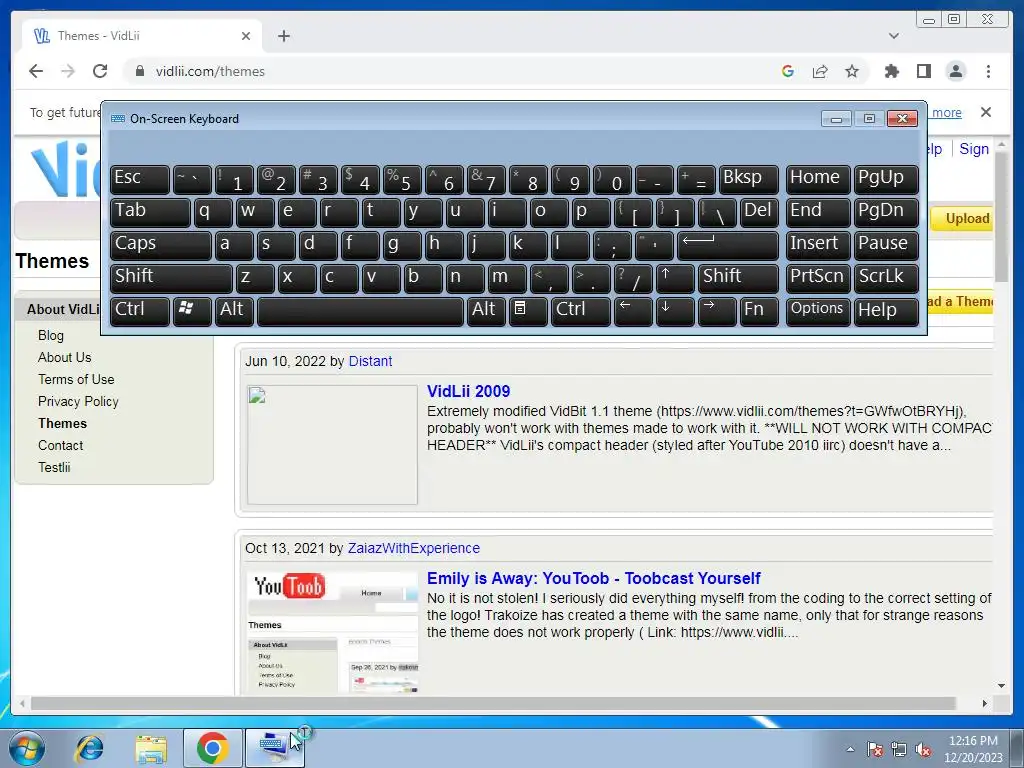The image size is (1024, 768).
Task: Dismiss the Chrome update notification bar
Action: (x=986, y=112)
